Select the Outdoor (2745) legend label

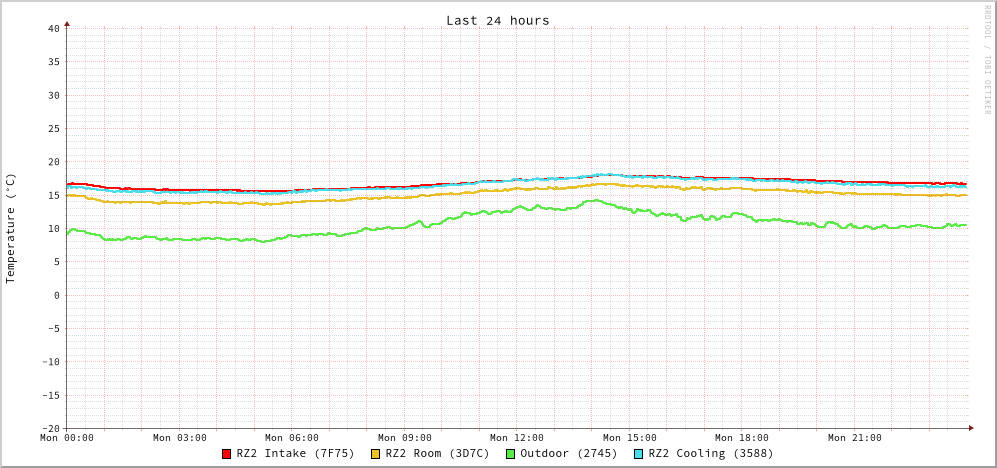(568, 453)
